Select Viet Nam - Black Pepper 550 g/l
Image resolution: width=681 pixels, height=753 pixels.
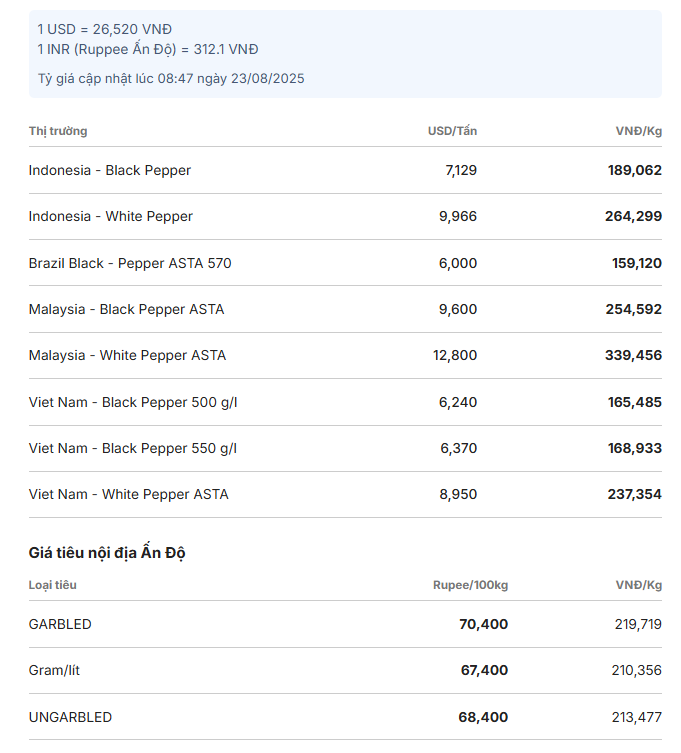point(133,449)
